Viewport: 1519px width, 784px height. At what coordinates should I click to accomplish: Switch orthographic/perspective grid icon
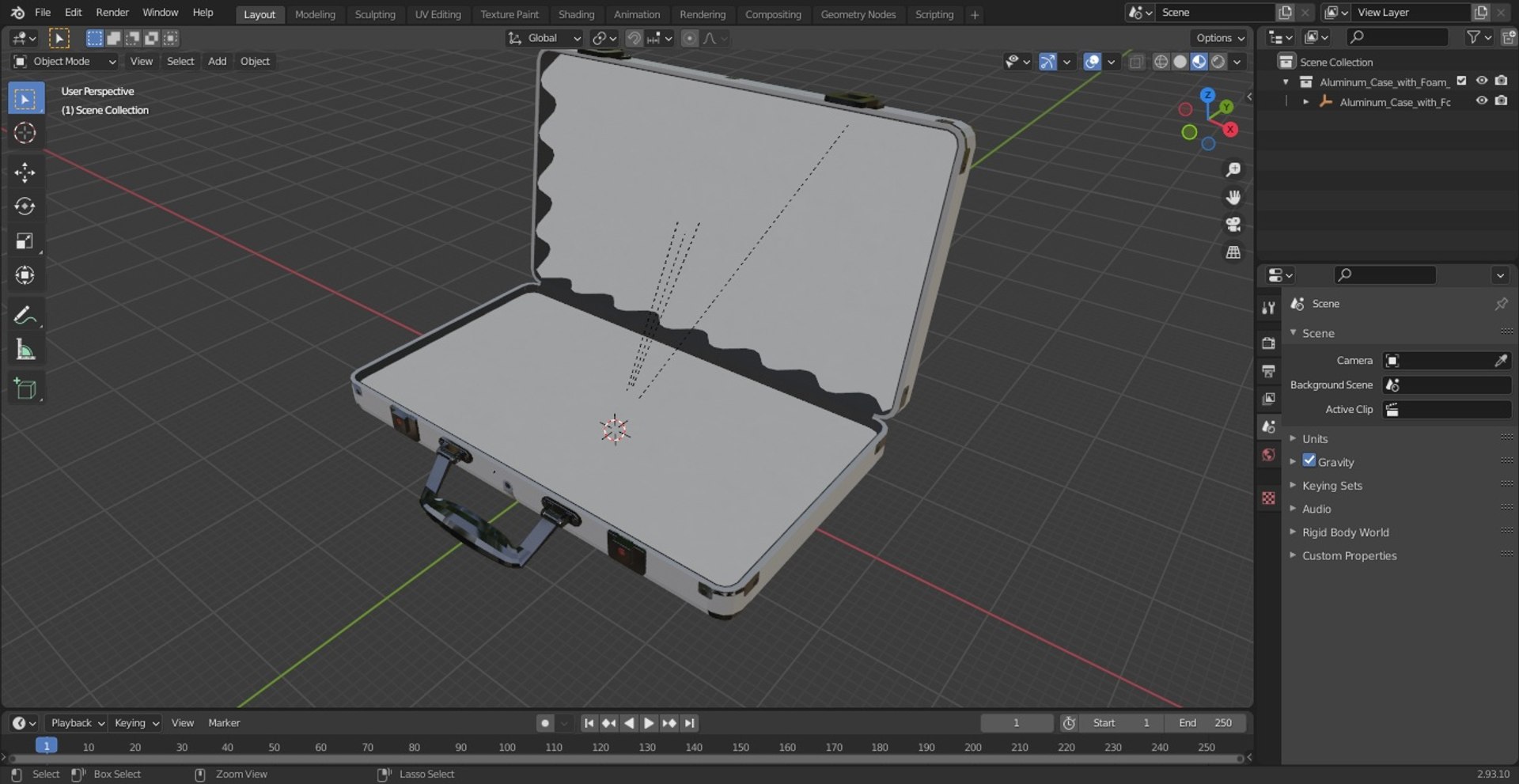pyautogui.click(x=1233, y=252)
